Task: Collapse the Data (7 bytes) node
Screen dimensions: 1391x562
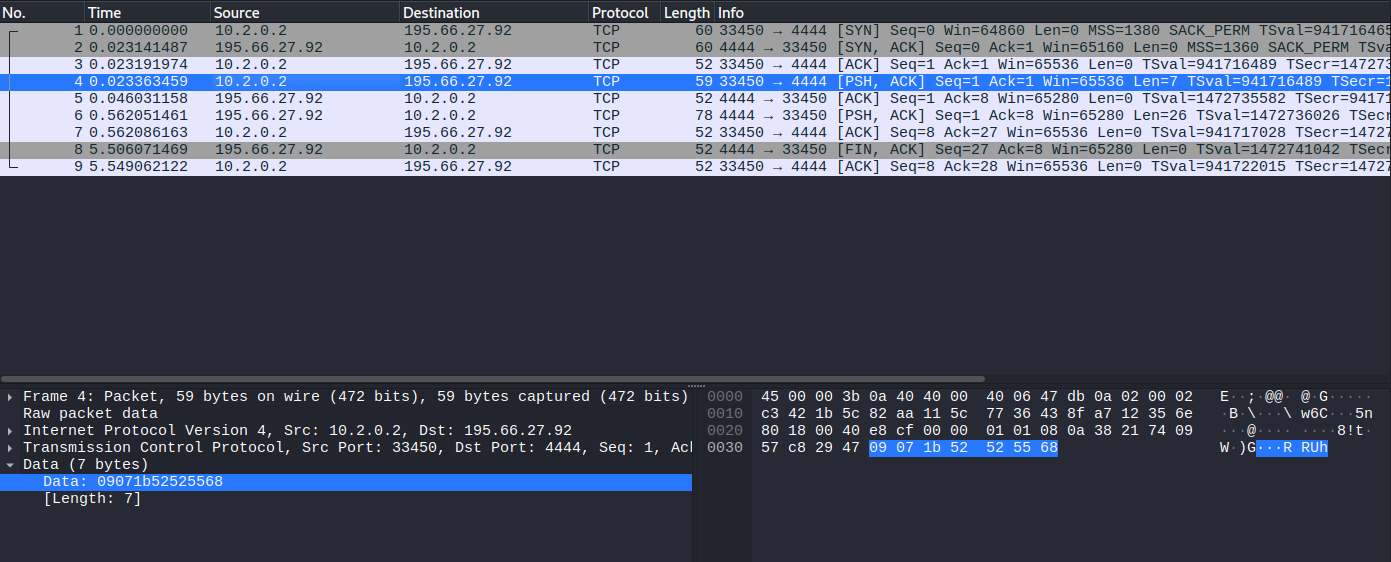Action: [11, 465]
